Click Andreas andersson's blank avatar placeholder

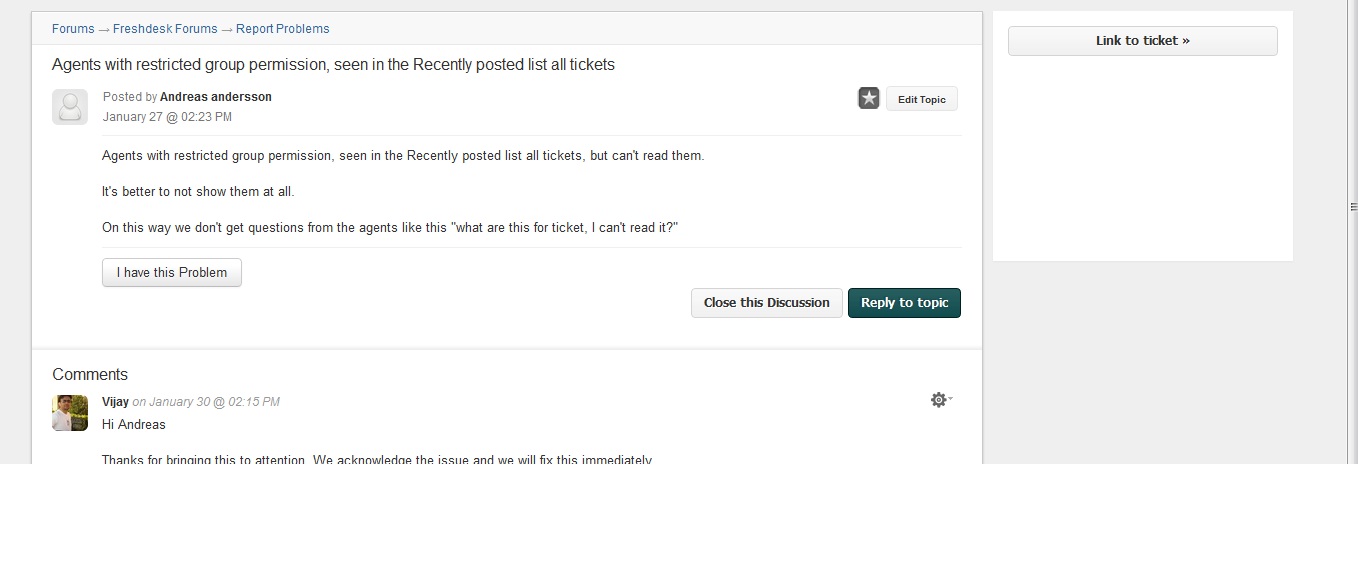click(x=70, y=107)
